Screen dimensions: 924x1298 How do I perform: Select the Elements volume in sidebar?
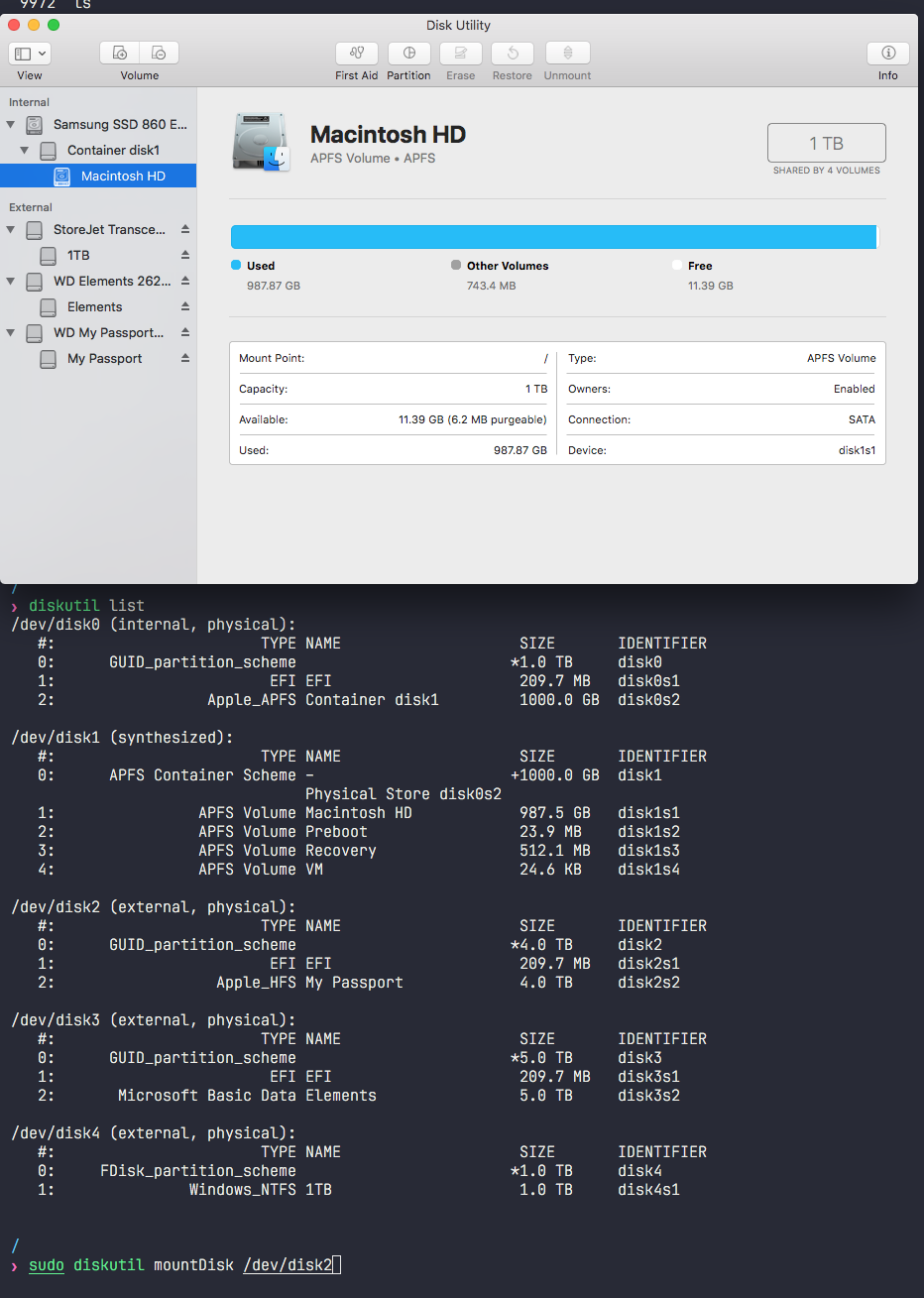[94, 307]
